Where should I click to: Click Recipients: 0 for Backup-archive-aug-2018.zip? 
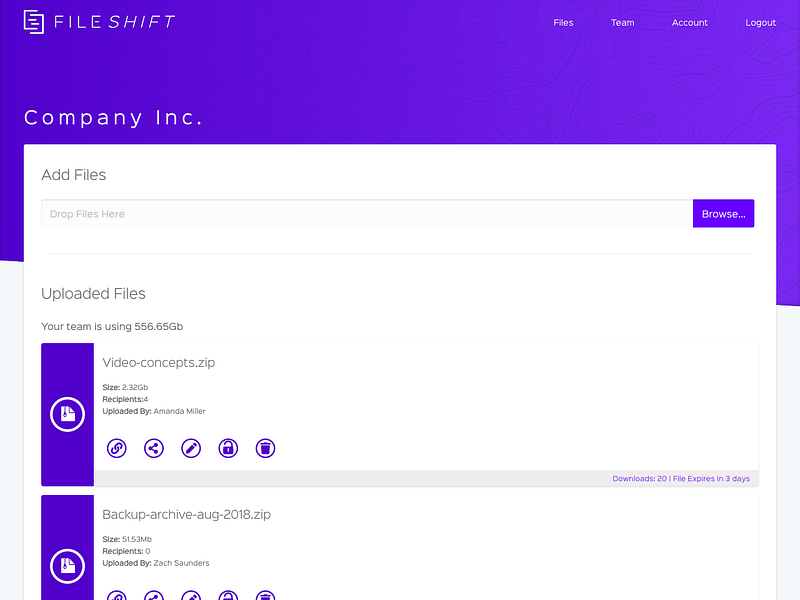(x=126, y=552)
